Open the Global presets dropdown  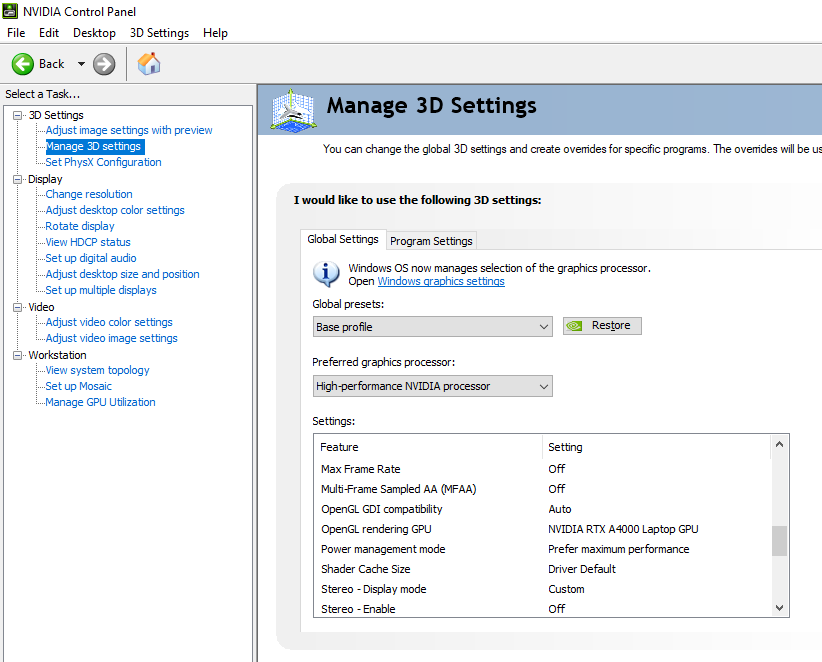coord(544,326)
